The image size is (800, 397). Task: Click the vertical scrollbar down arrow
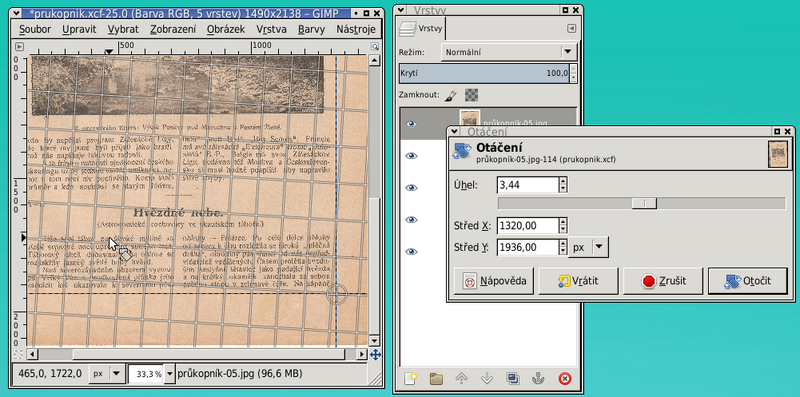(x=374, y=341)
